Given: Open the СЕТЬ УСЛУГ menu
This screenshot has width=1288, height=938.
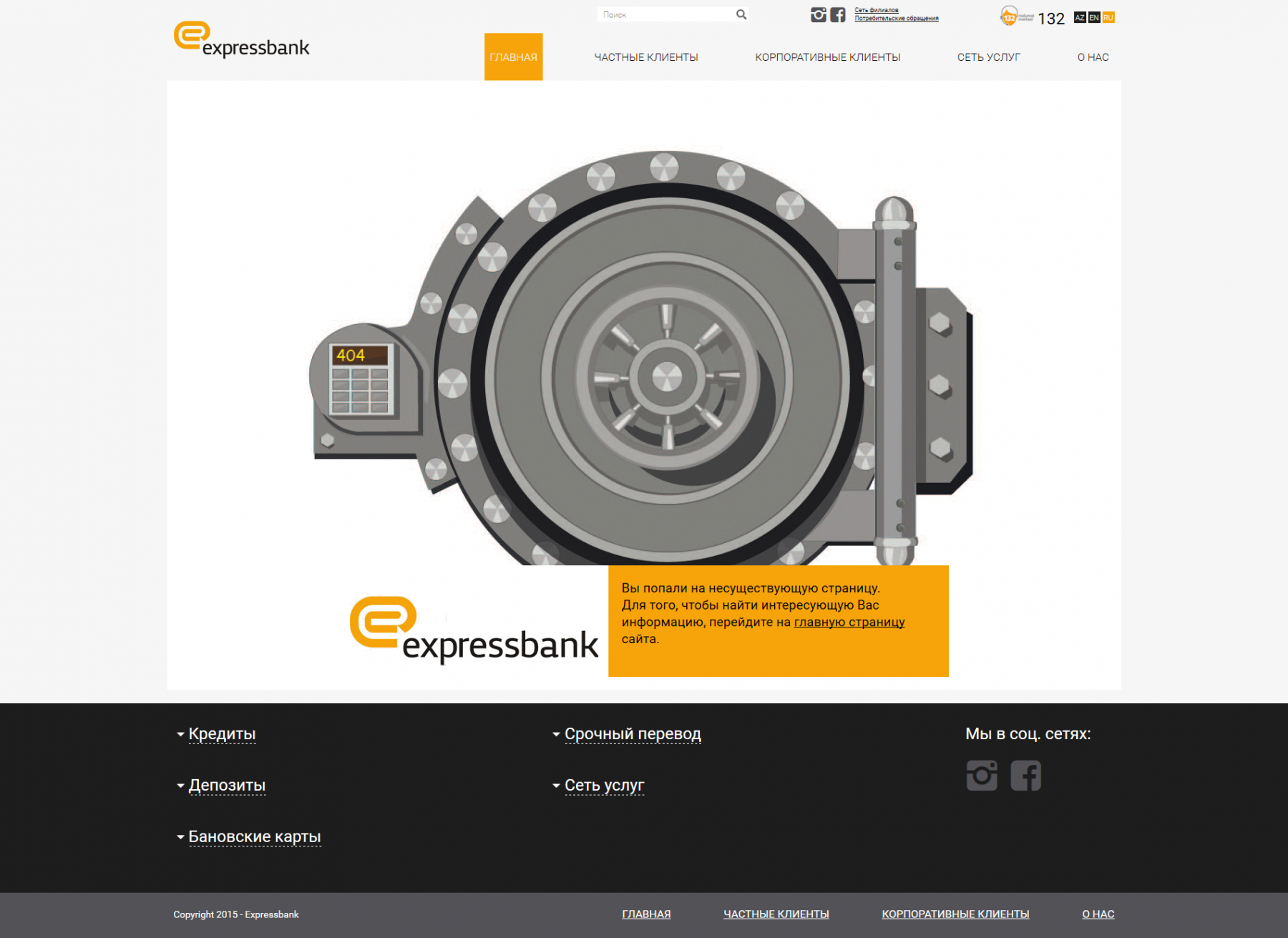Looking at the screenshot, I should [989, 57].
